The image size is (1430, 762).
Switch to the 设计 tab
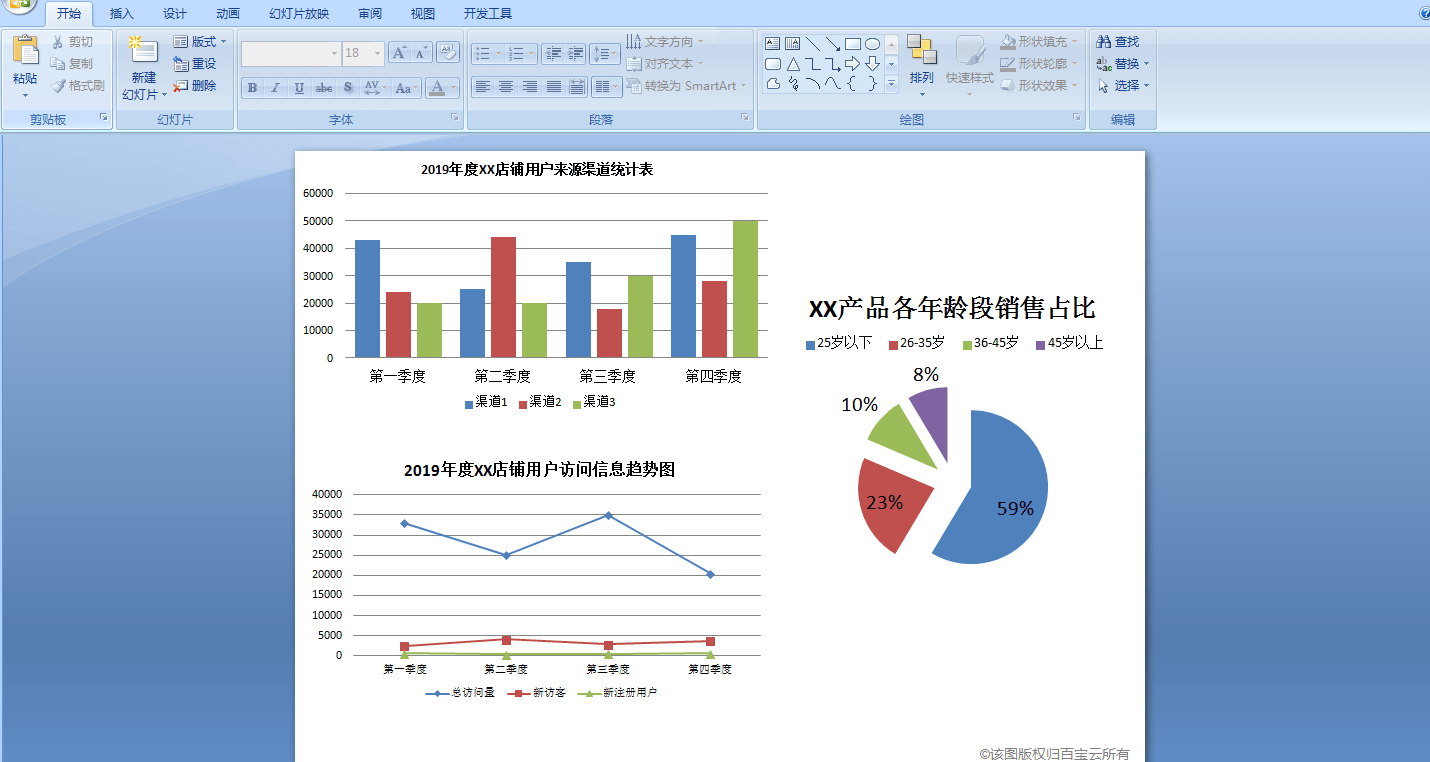pyautogui.click(x=175, y=14)
